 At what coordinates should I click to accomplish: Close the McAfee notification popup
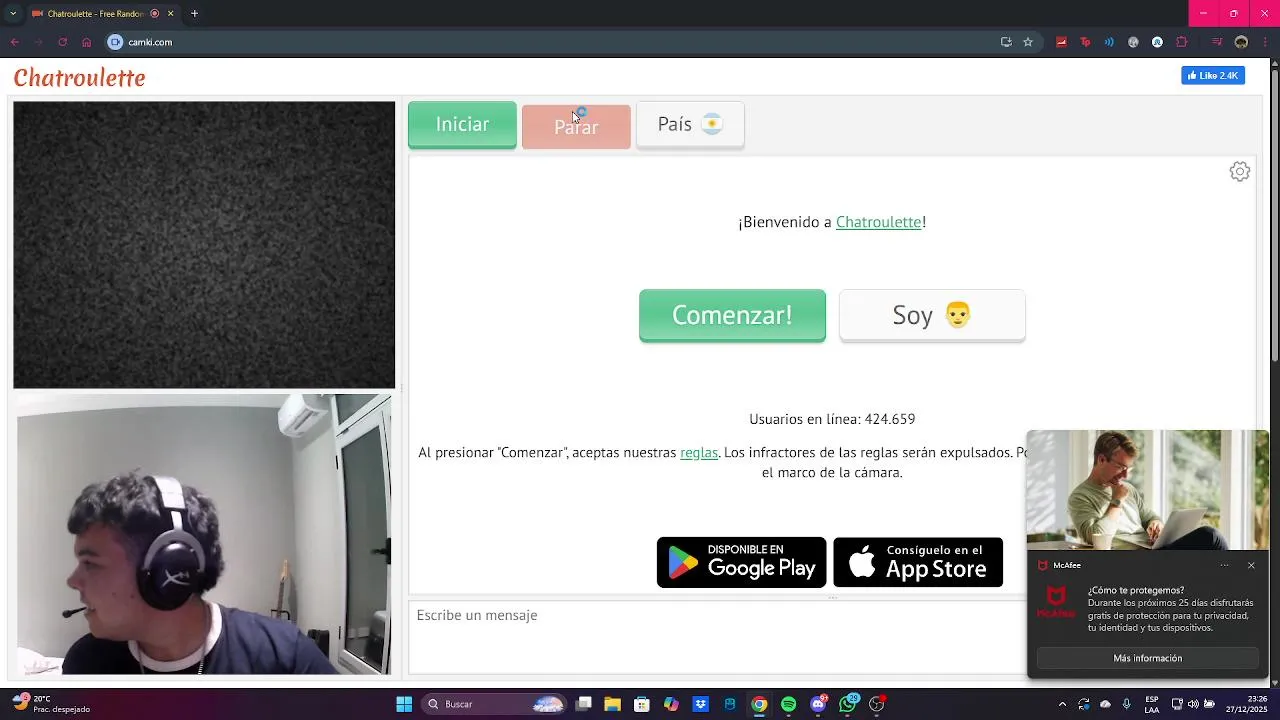1251,565
